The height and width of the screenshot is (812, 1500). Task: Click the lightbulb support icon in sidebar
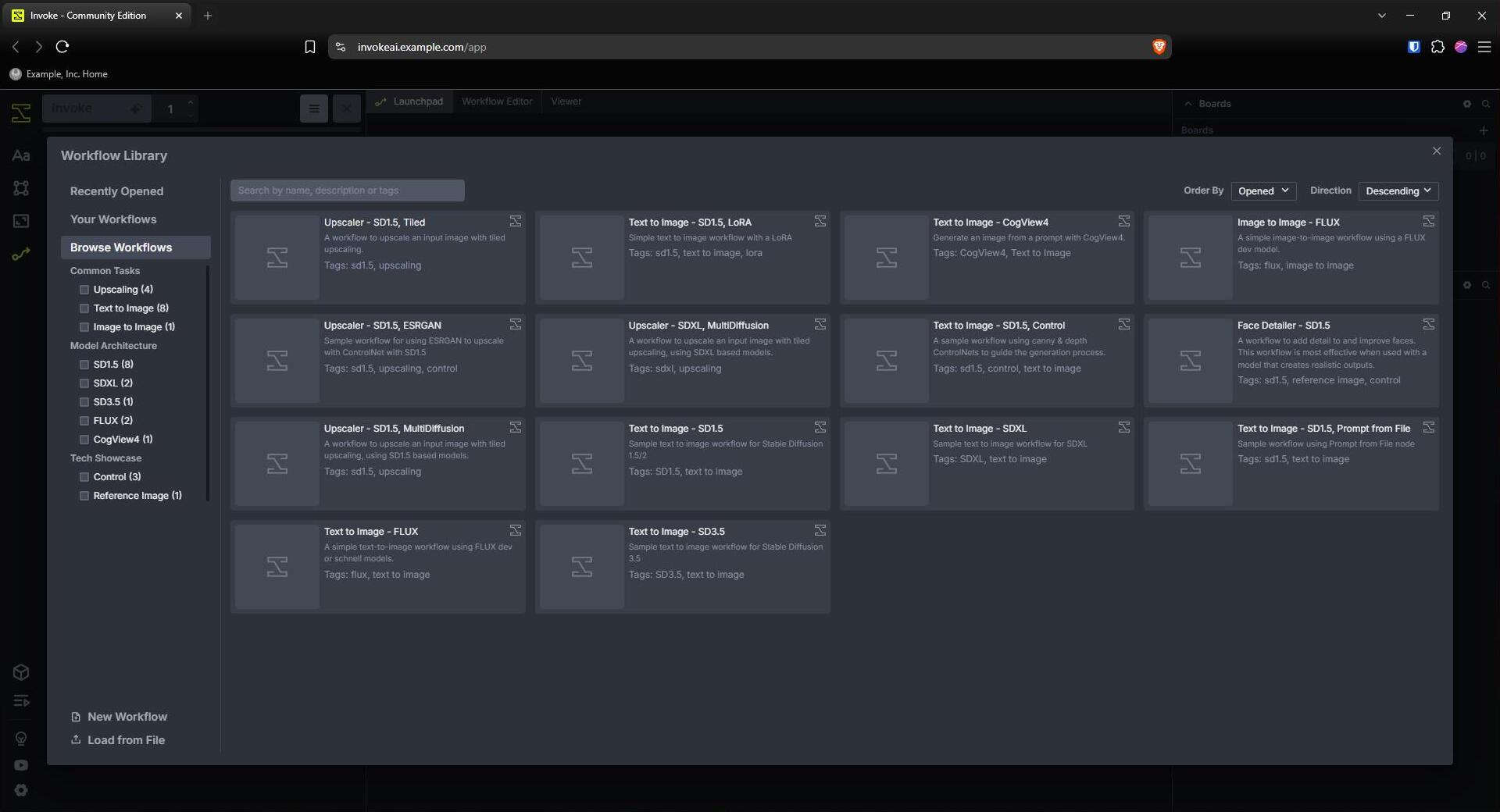tap(21, 739)
